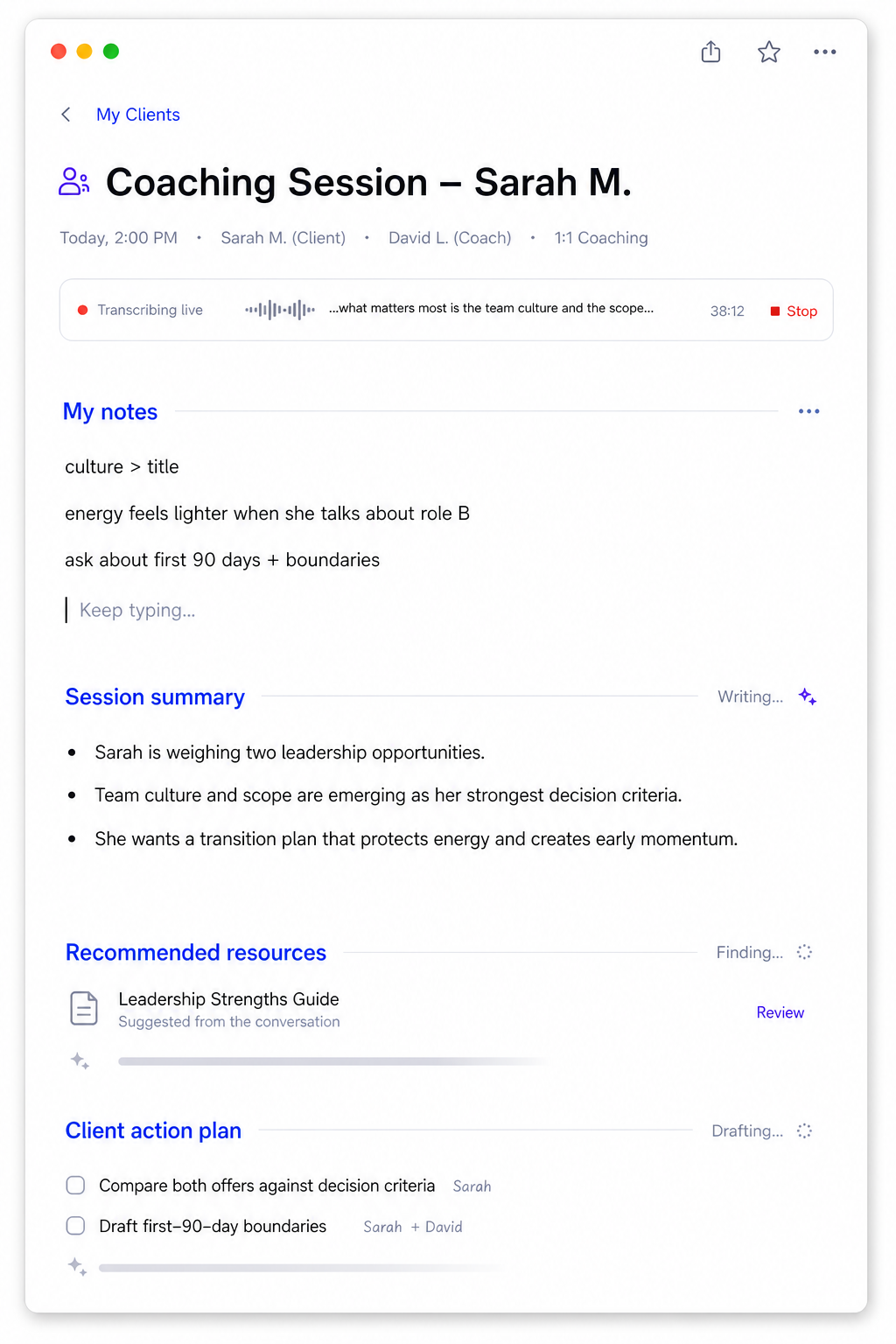The width and height of the screenshot is (896, 1344).
Task: Review the Leadership Strengths Guide
Action: 780,1012
